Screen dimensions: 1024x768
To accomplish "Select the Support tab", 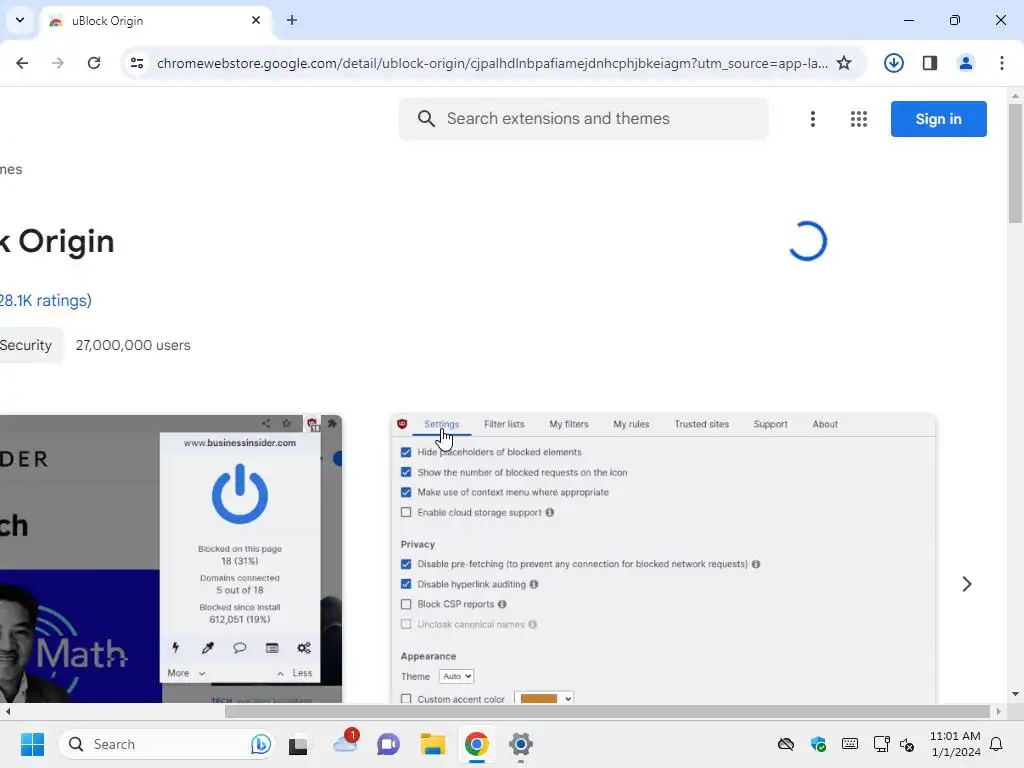I will click(770, 424).
